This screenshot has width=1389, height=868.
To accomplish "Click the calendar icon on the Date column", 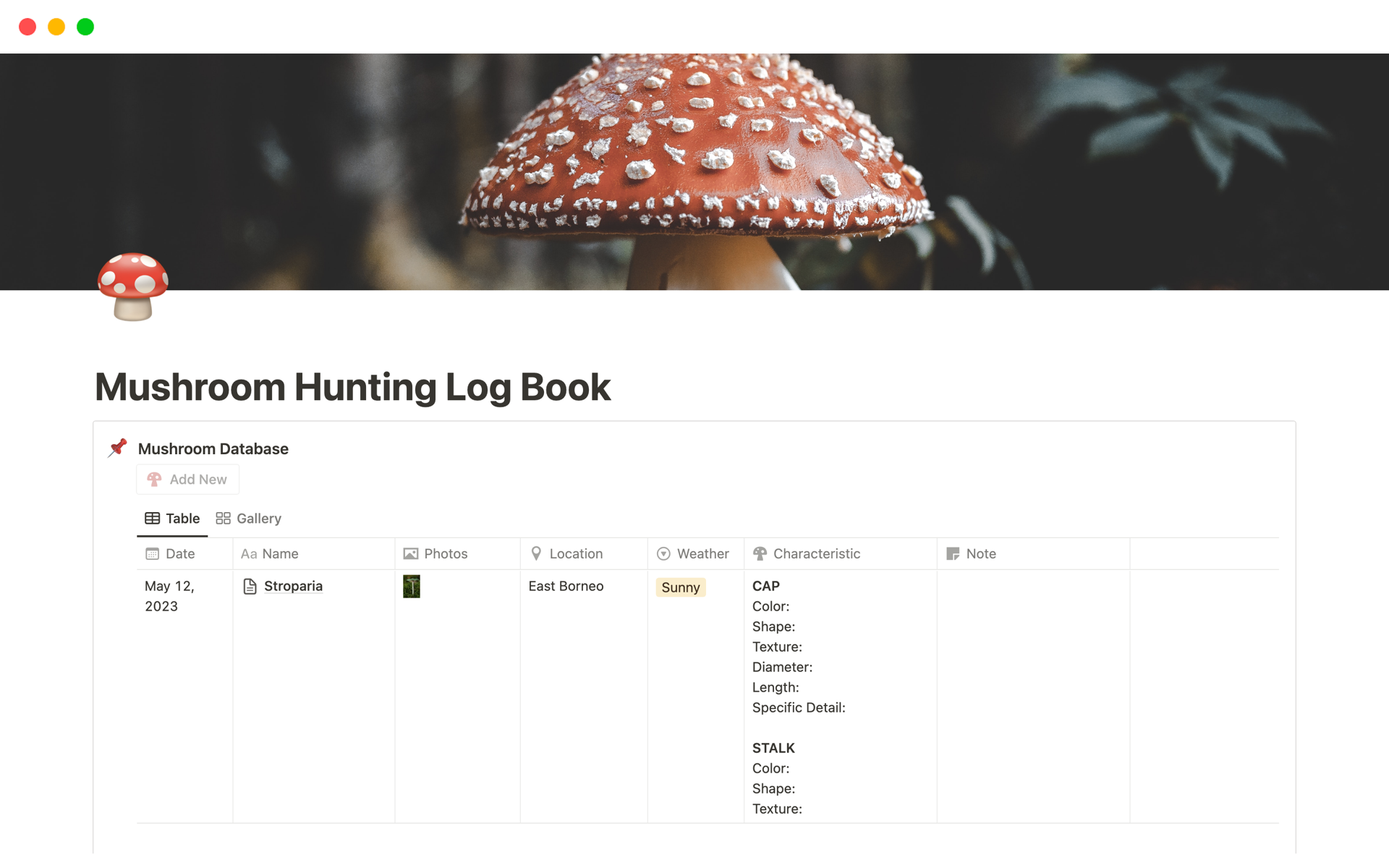I will 152,553.
